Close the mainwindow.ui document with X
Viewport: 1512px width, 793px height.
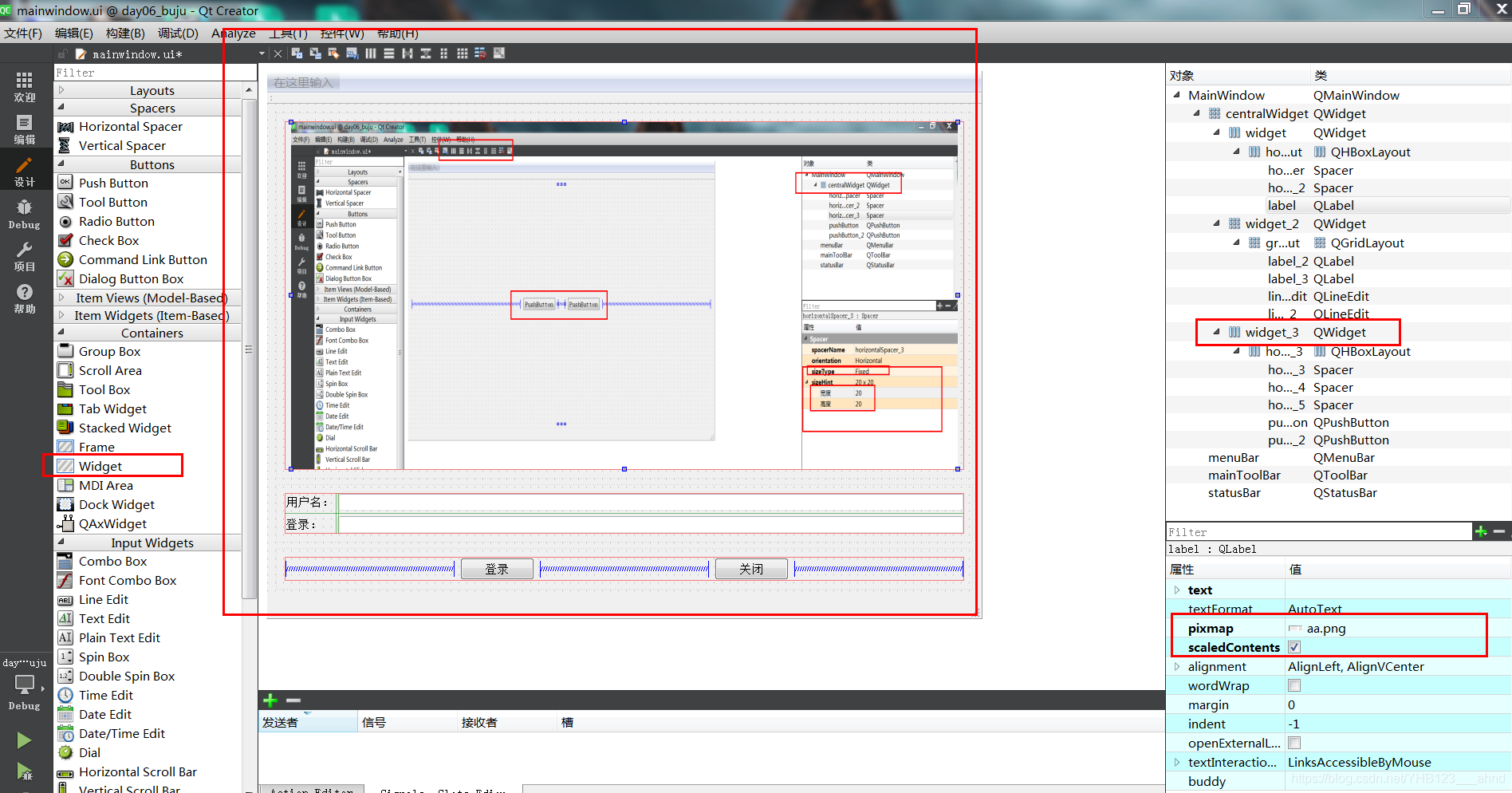pos(278,53)
